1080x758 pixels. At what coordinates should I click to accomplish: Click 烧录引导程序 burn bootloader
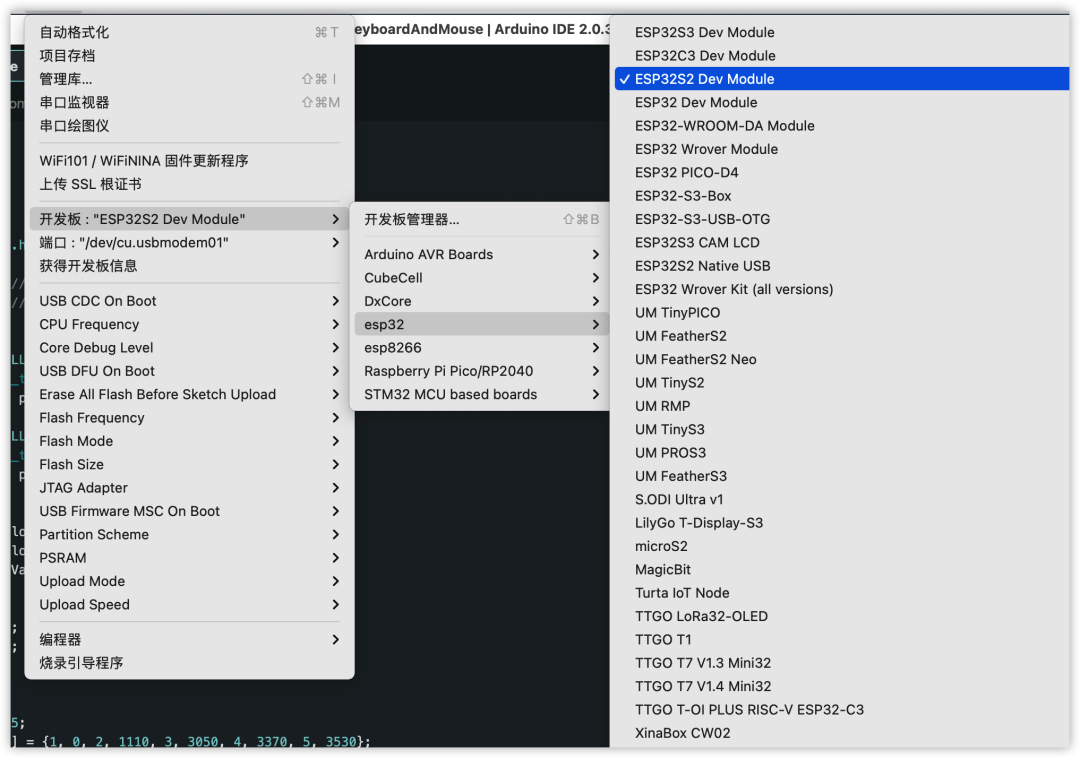189,663
